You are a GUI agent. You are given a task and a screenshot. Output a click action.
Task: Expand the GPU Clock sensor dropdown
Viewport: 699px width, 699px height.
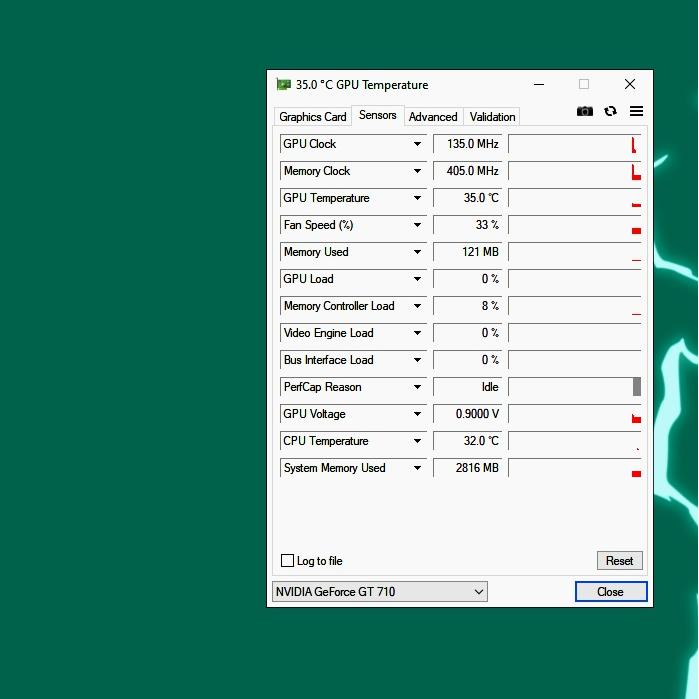click(417, 144)
